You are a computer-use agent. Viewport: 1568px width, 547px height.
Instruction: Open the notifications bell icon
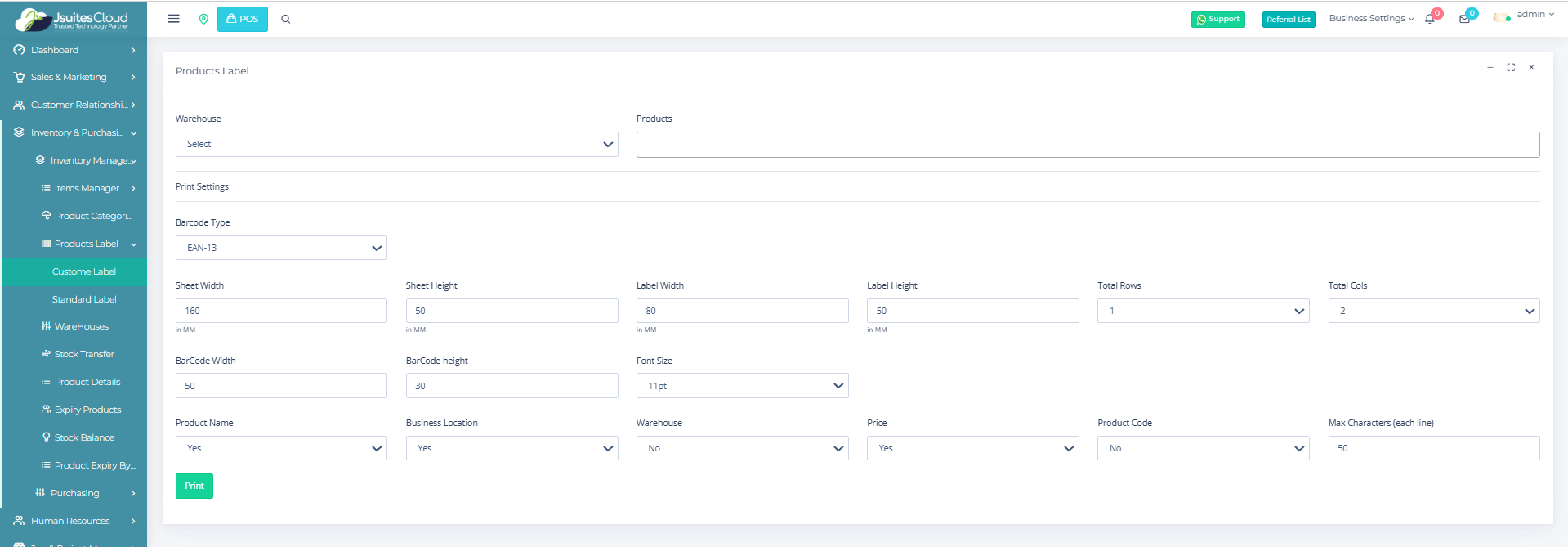1430,19
